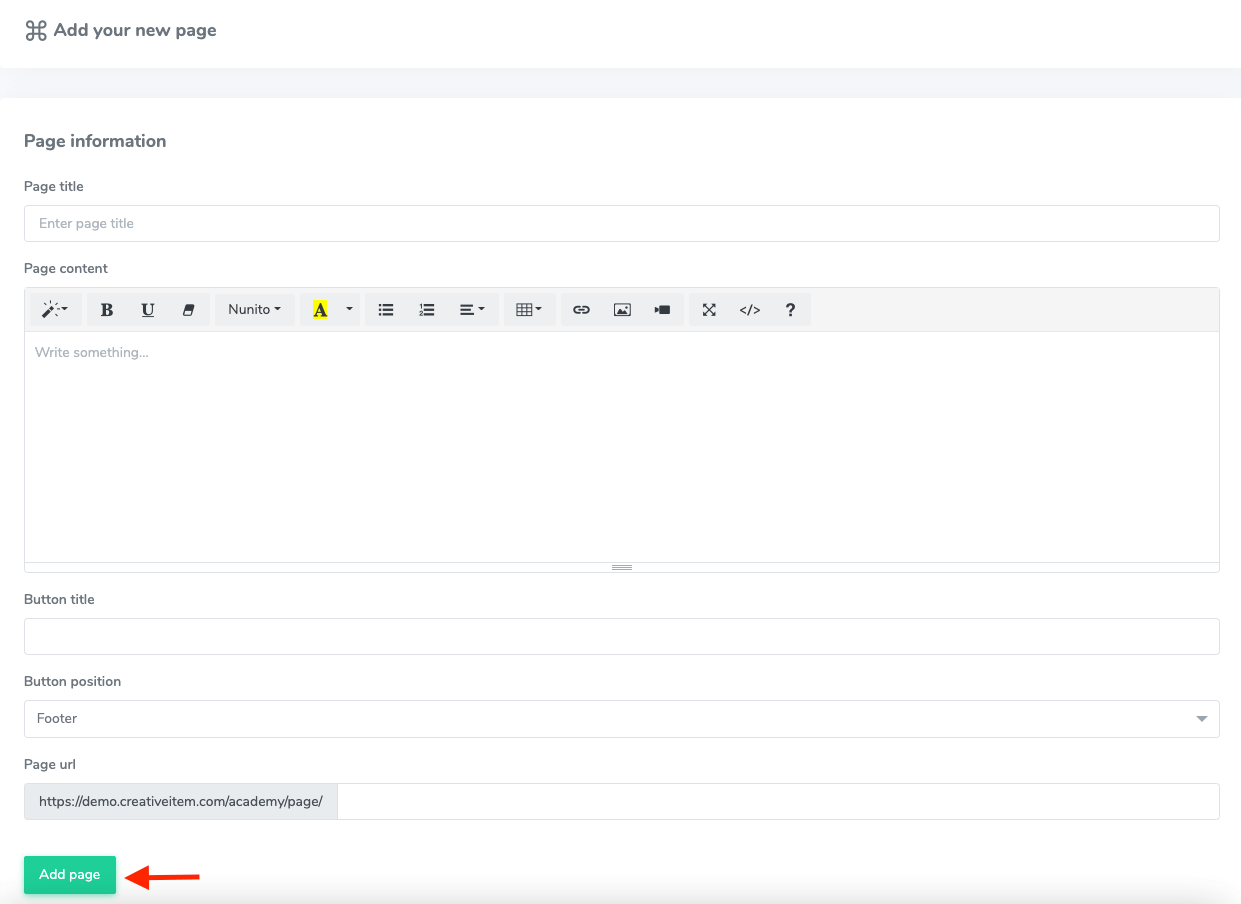Open the Nunito font family dropdown
The image size is (1241, 904).
tap(254, 309)
